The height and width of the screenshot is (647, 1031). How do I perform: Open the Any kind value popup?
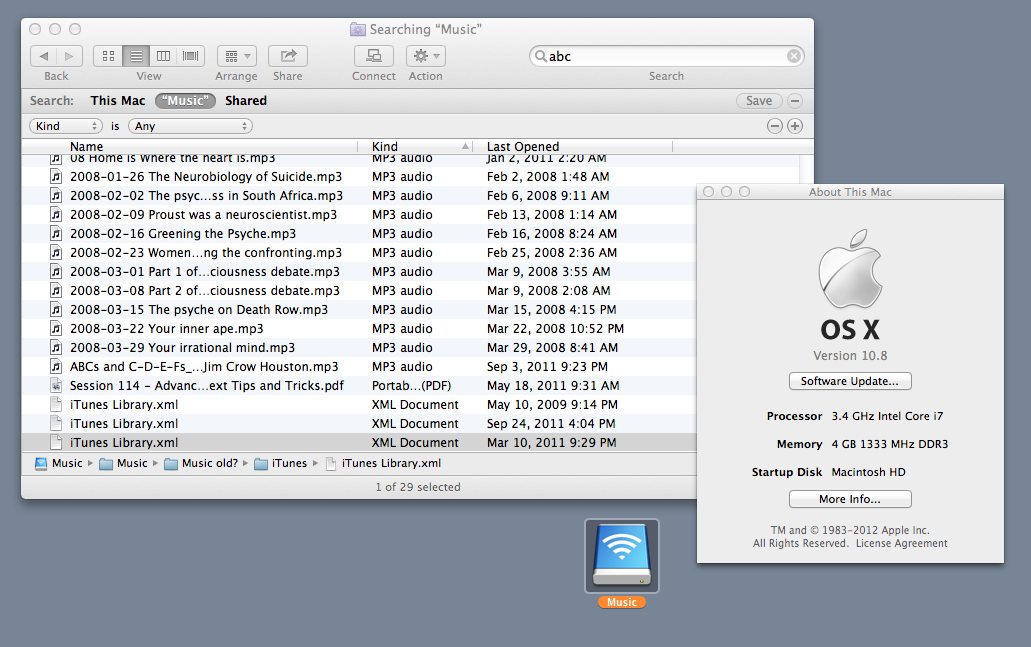191,126
